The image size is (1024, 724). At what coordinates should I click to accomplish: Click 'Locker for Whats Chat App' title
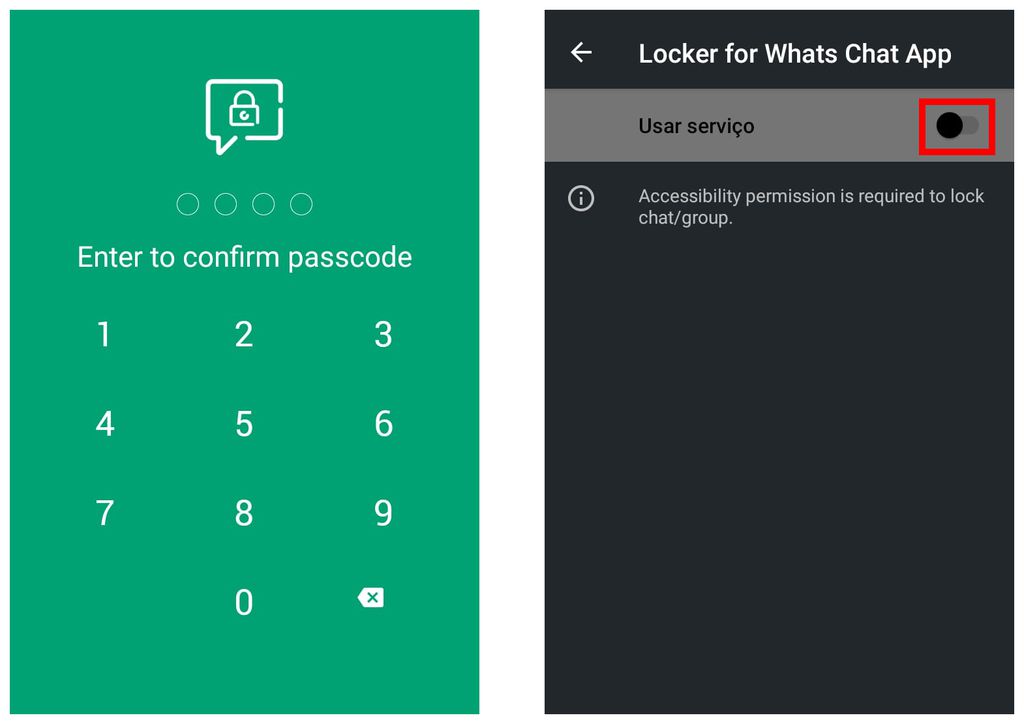coord(795,54)
